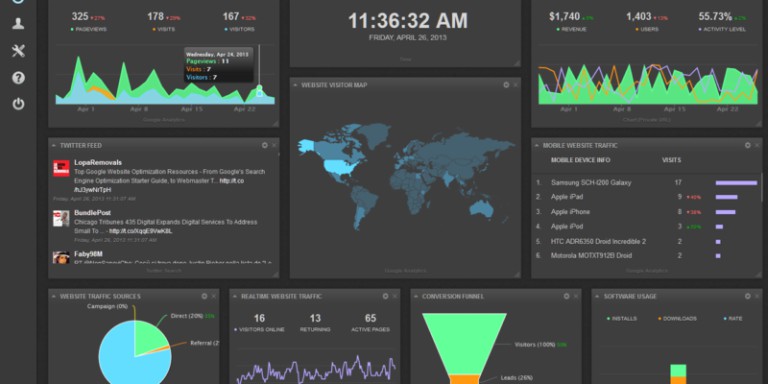Click the question mark help icon
Image resolution: width=768 pixels, height=384 pixels.
coord(18,77)
